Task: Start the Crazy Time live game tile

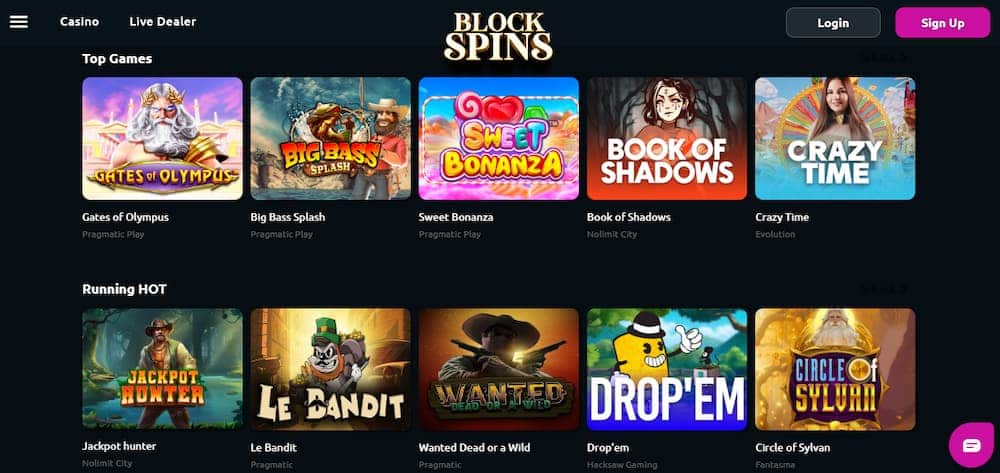Action: (835, 138)
